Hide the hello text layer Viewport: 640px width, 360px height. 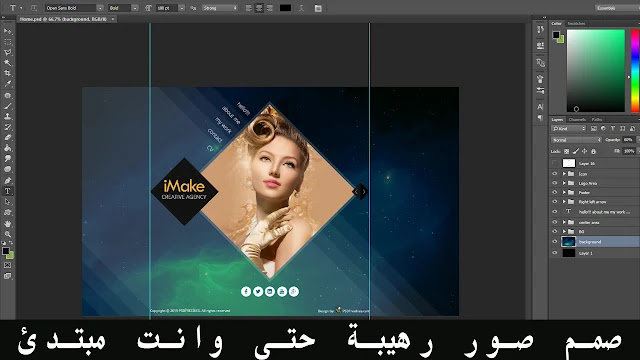tap(555, 212)
